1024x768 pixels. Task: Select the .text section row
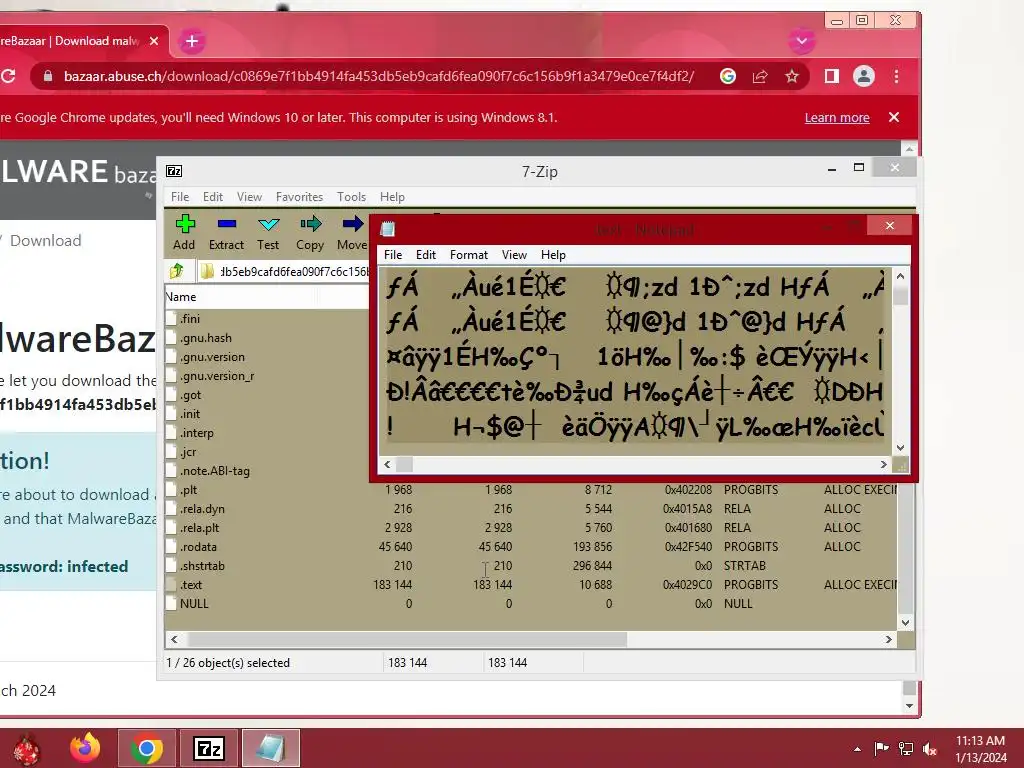coord(531,584)
